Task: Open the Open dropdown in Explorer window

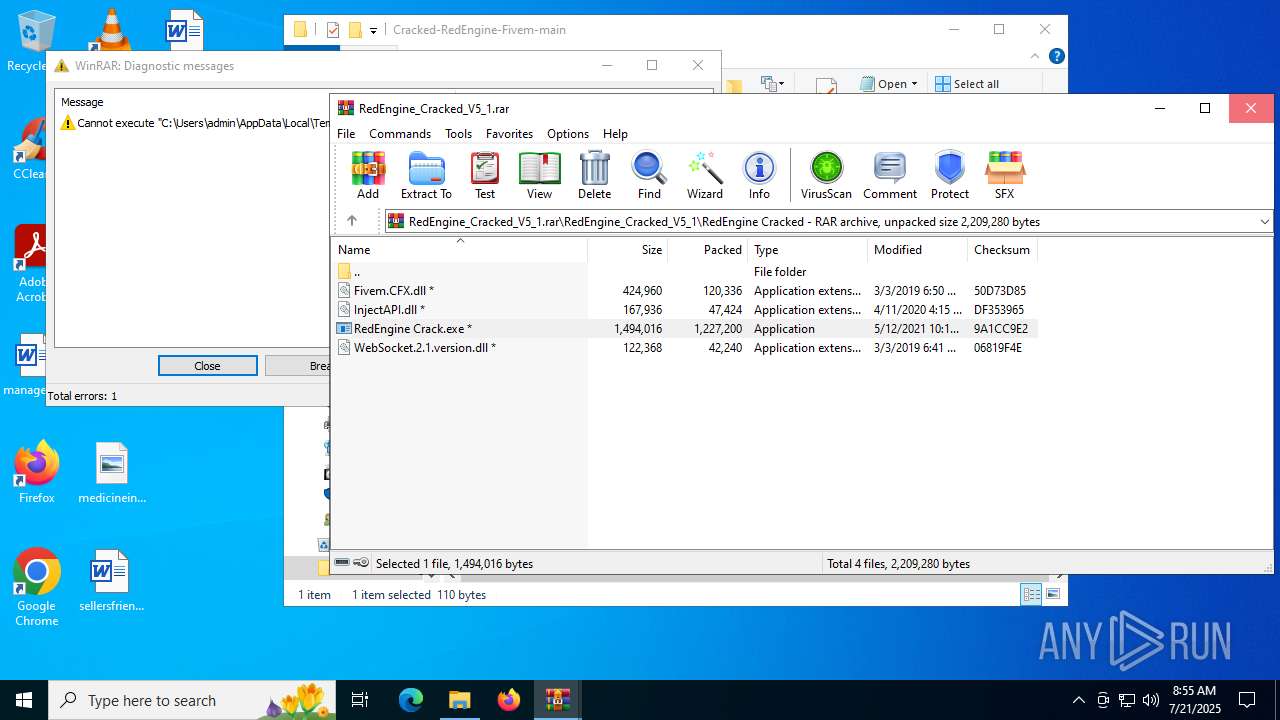Action: pyautogui.click(x=891, y=84)
